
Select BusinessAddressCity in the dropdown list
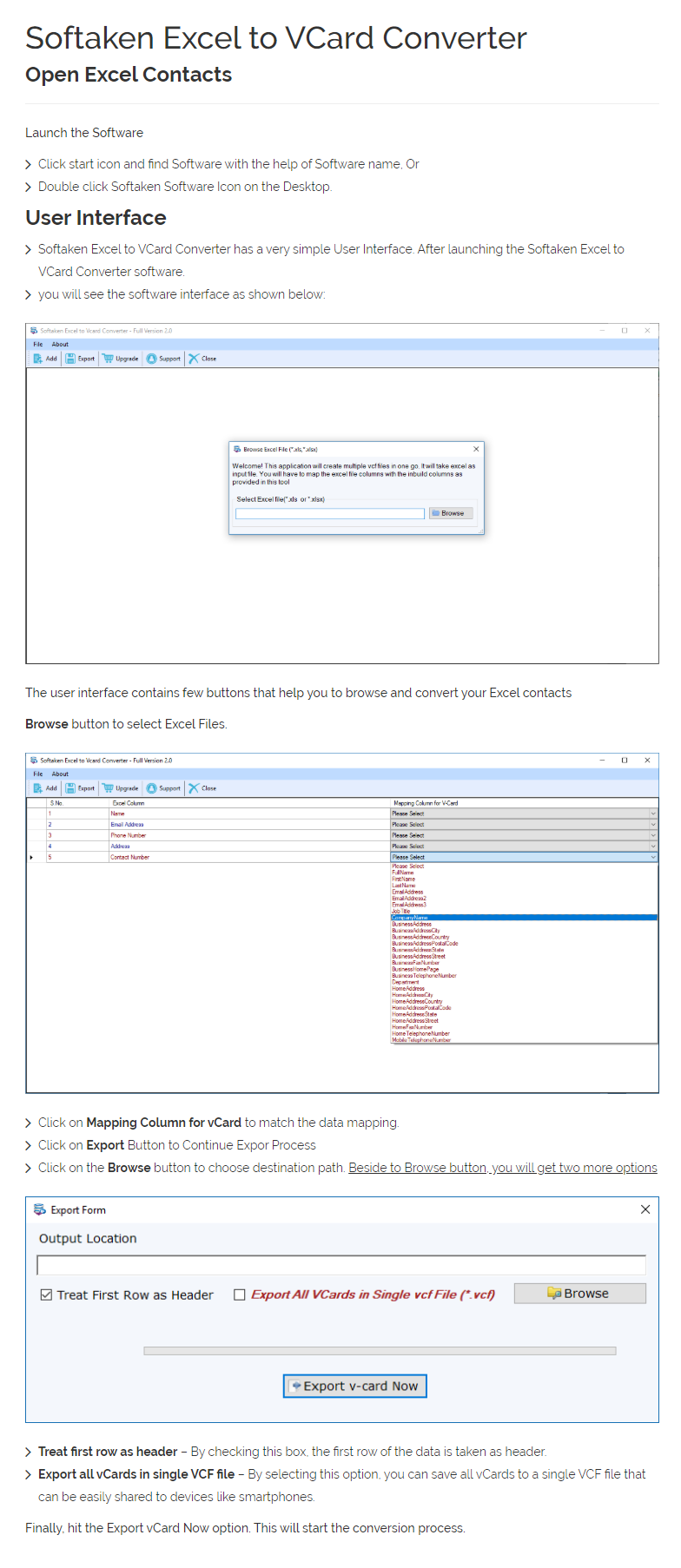pos(416,931)
